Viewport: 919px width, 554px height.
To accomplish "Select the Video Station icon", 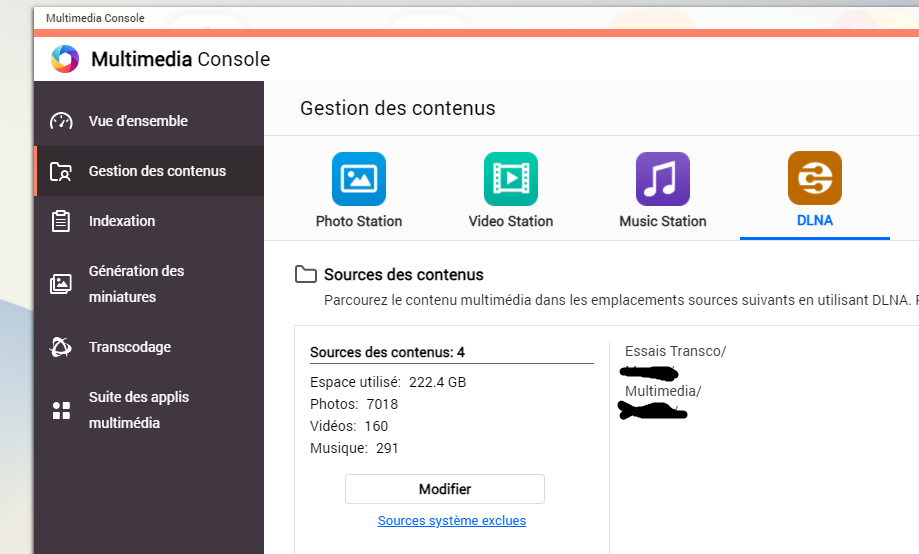I will pos(511,179).
